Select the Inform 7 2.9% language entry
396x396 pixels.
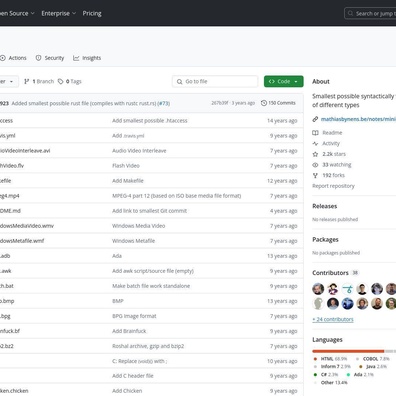[332, 366]
